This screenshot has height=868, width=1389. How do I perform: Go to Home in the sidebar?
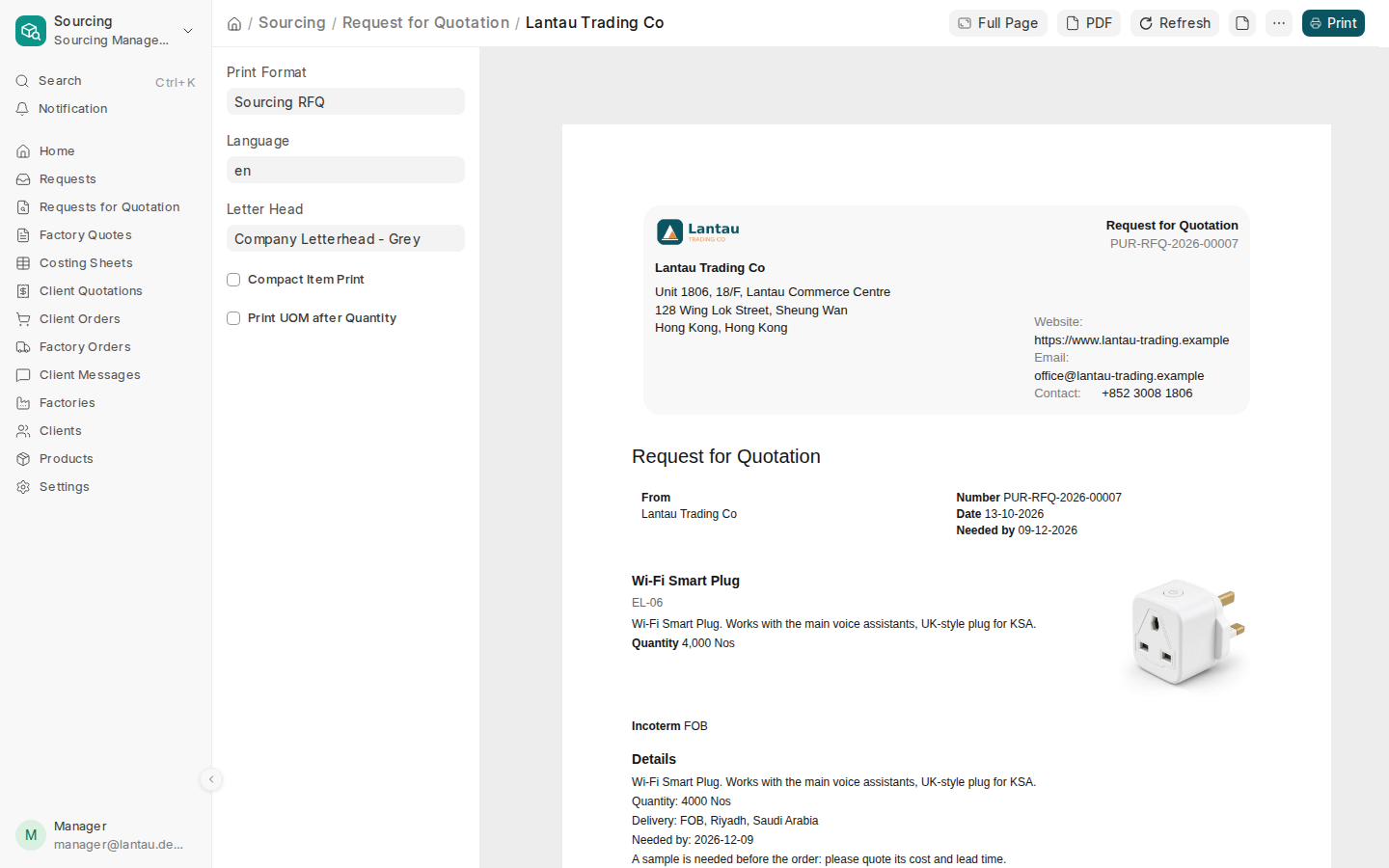[x=105, y=151]
